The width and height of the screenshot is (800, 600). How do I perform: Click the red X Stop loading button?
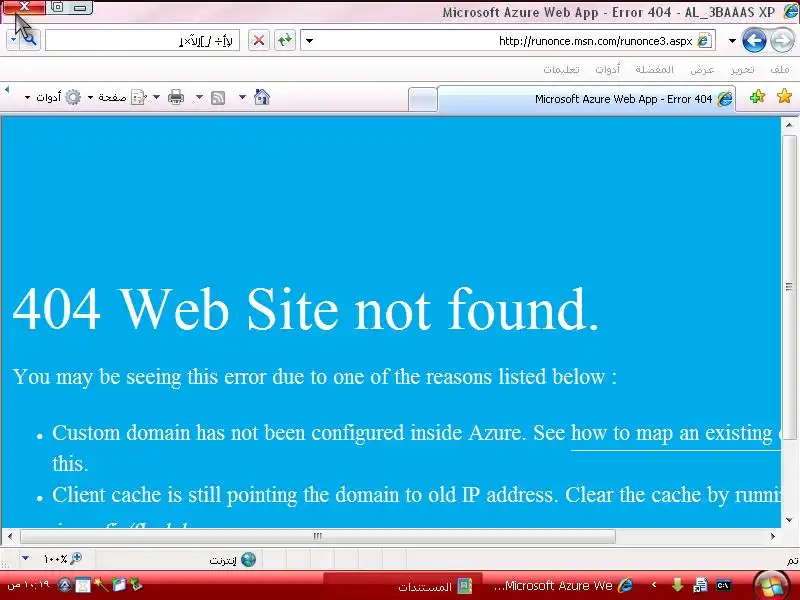click(259, 40)
